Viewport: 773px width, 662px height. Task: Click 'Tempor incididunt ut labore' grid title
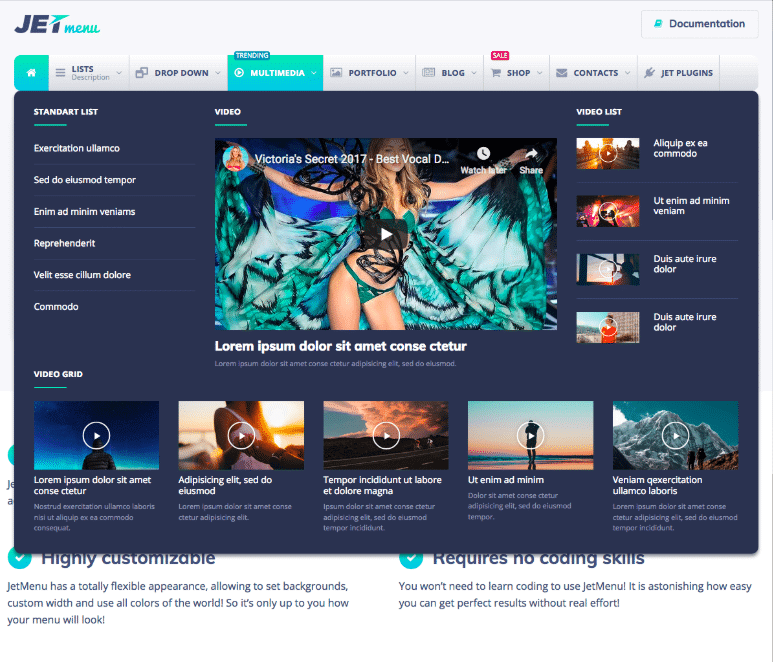(382, 485)
